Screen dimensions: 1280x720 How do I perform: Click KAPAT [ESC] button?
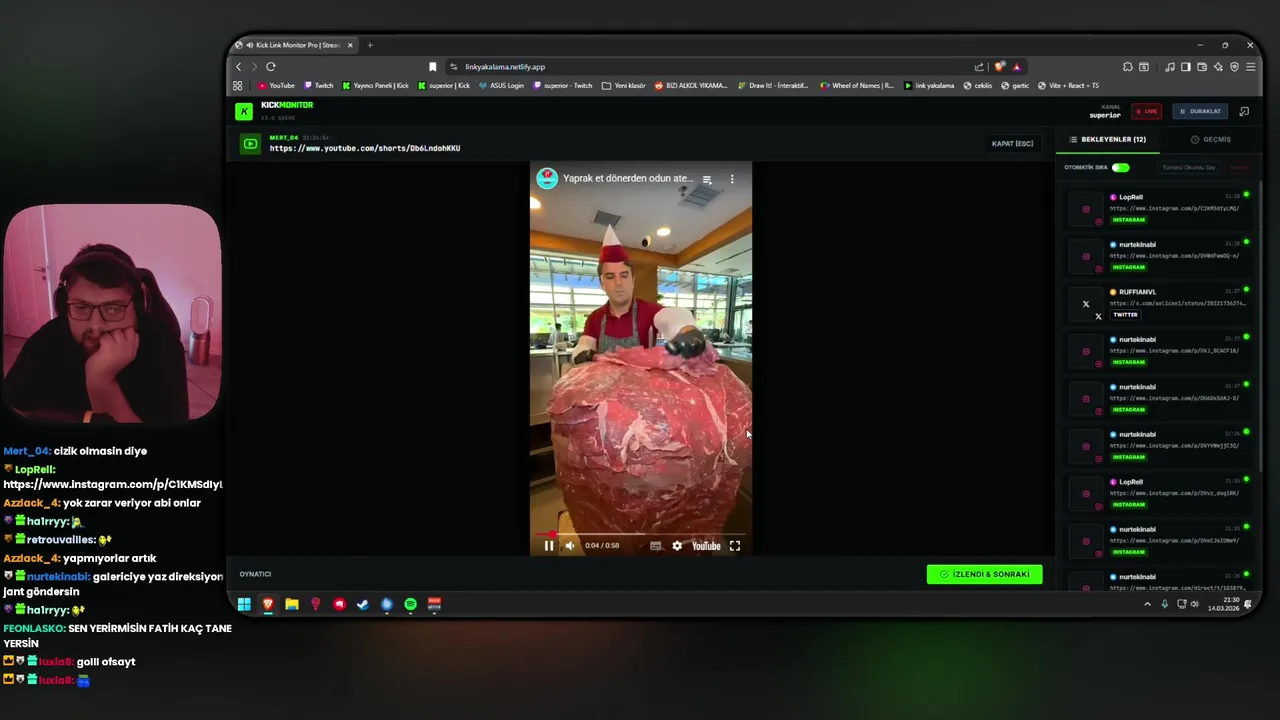[1012, 143]
